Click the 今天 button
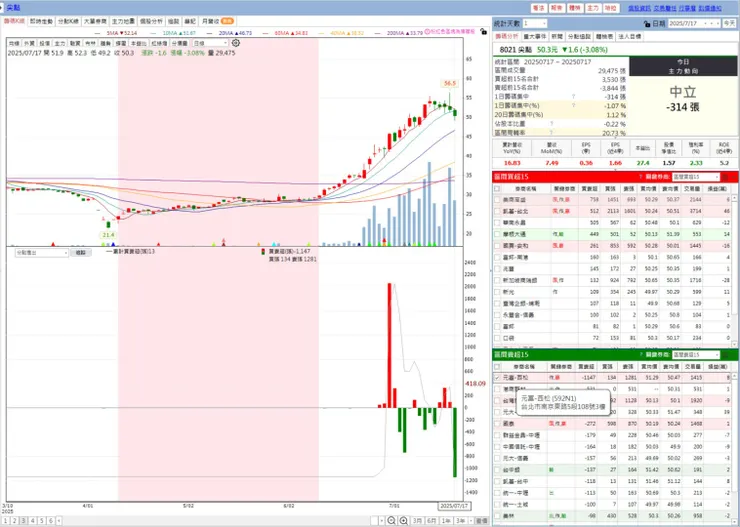This screenshot has height=527, width=740. 728,24
